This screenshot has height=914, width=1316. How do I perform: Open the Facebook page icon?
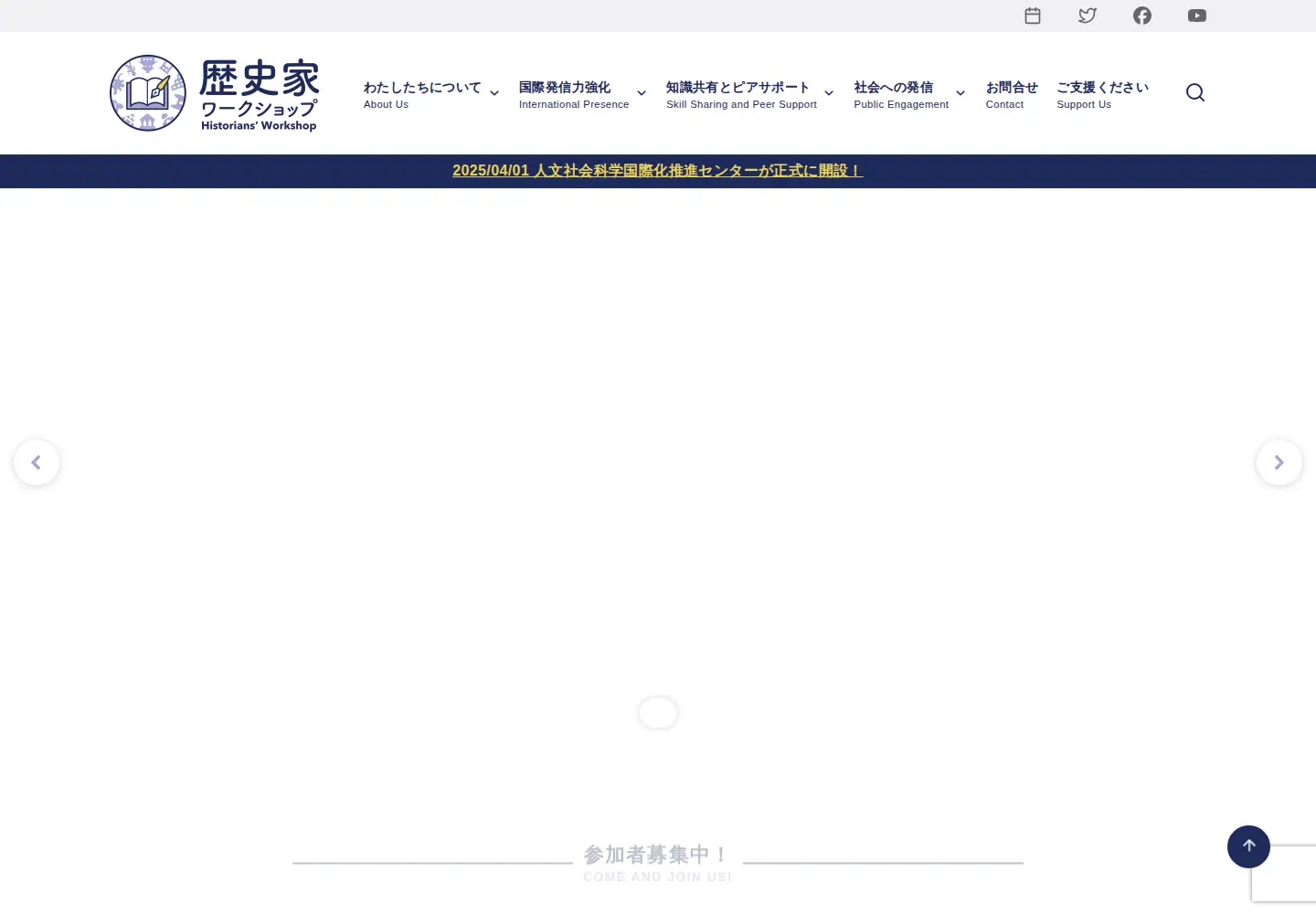1142,16
